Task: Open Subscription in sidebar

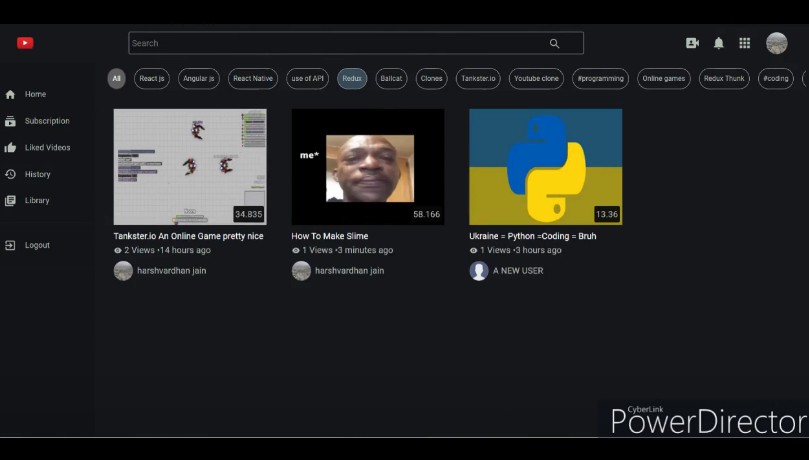Action: (x=47, y=121)
